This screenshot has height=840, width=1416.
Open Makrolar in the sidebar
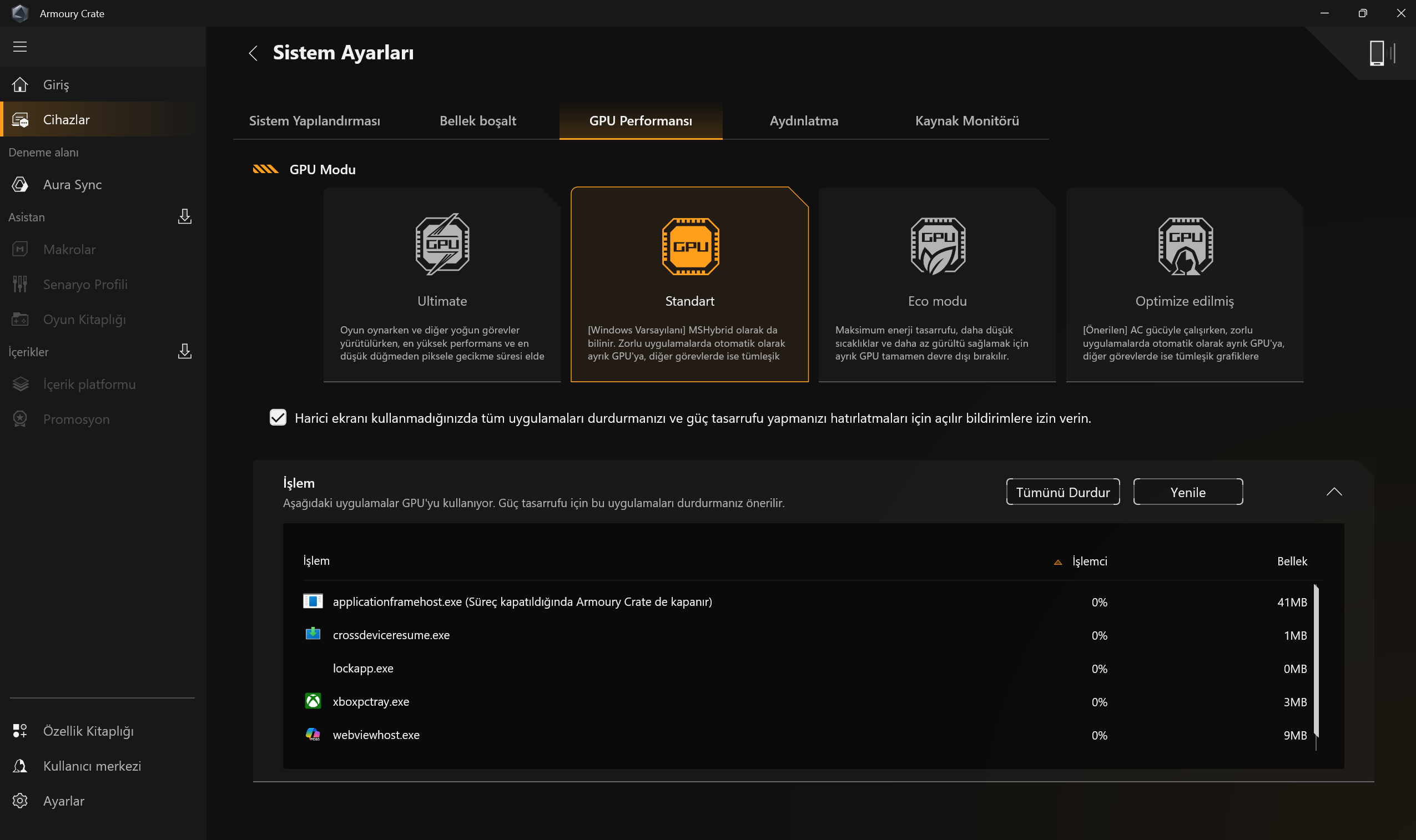[x=103, y=249]
